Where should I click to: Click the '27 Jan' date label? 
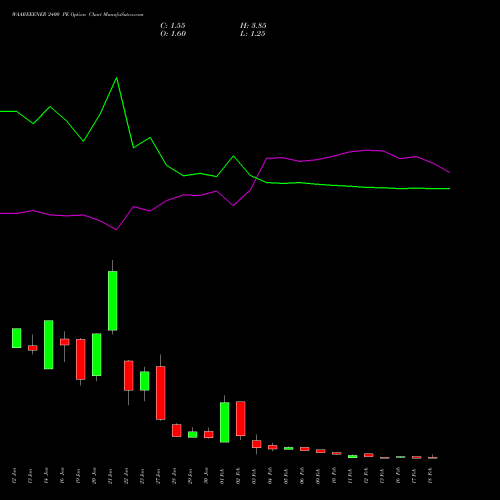(x=158, y=476)
